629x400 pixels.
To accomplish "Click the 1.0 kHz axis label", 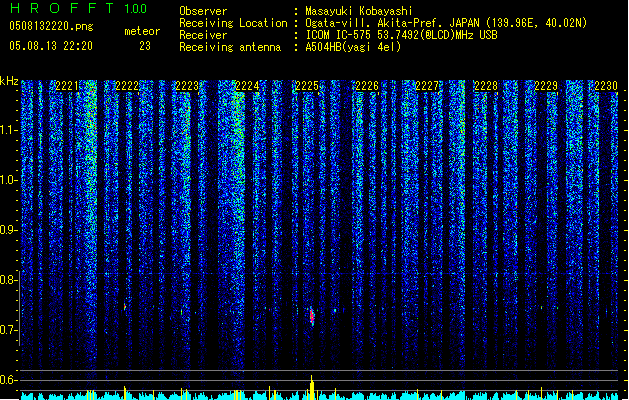I will tap(8, 180).
